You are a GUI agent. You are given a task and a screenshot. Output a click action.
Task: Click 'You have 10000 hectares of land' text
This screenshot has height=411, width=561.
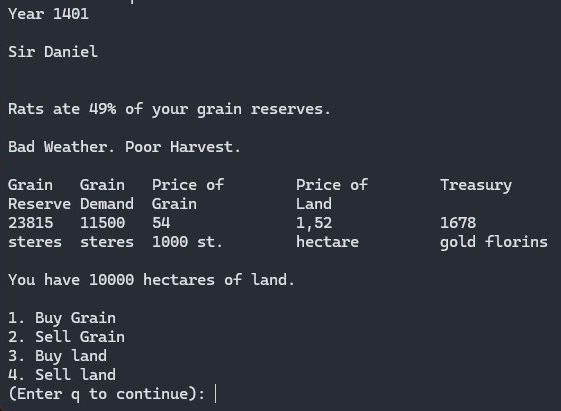[x=151, y=280]
